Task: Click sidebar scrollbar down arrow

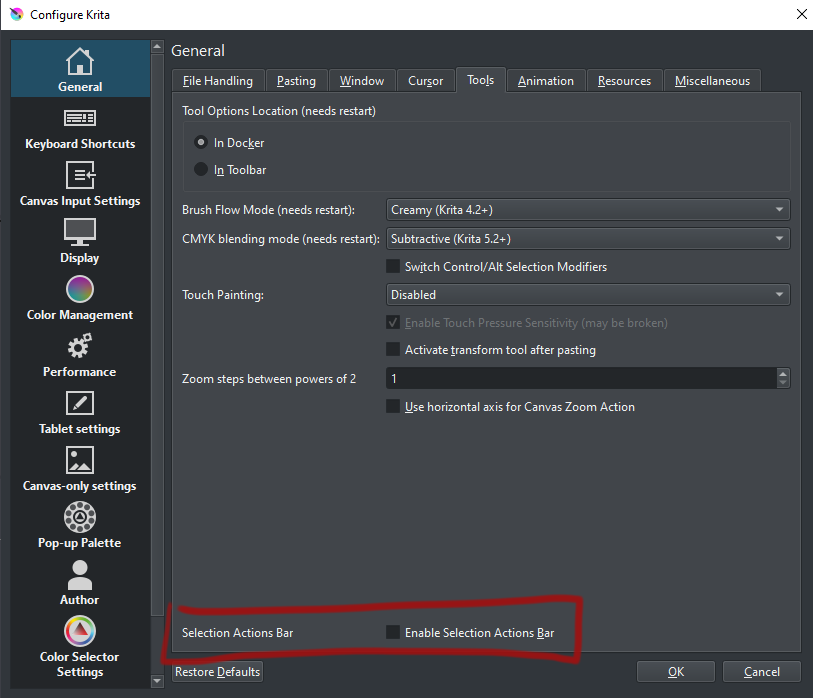Action: pos(157,680)
